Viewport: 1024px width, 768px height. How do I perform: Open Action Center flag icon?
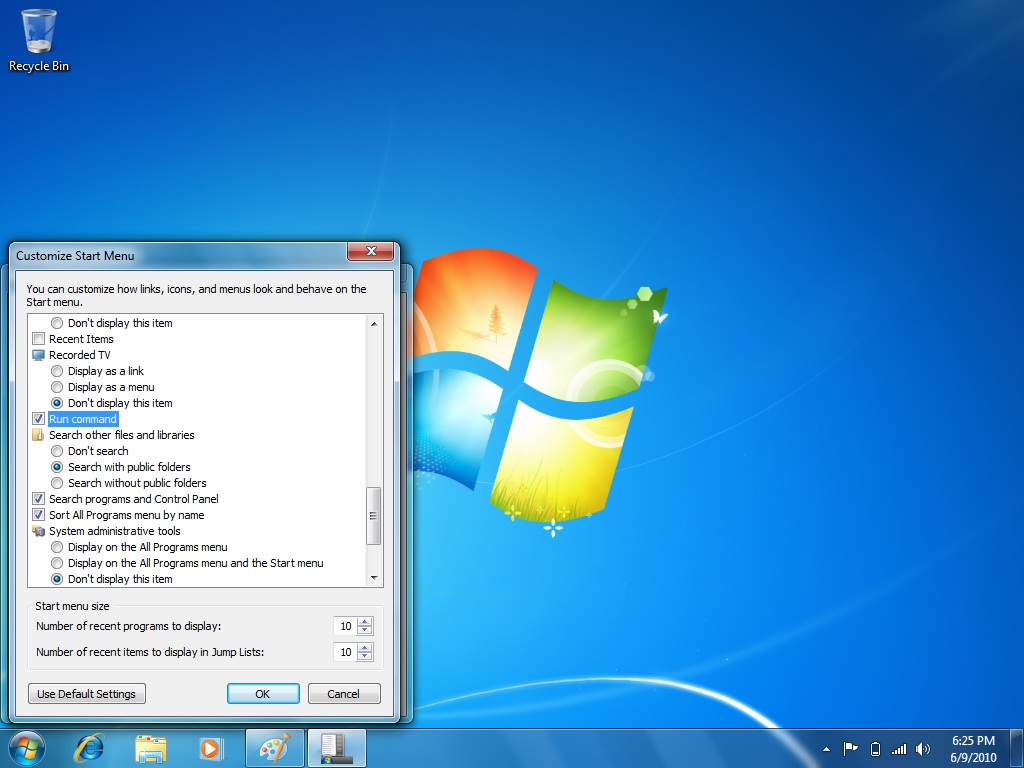click(x=850, y=749)
